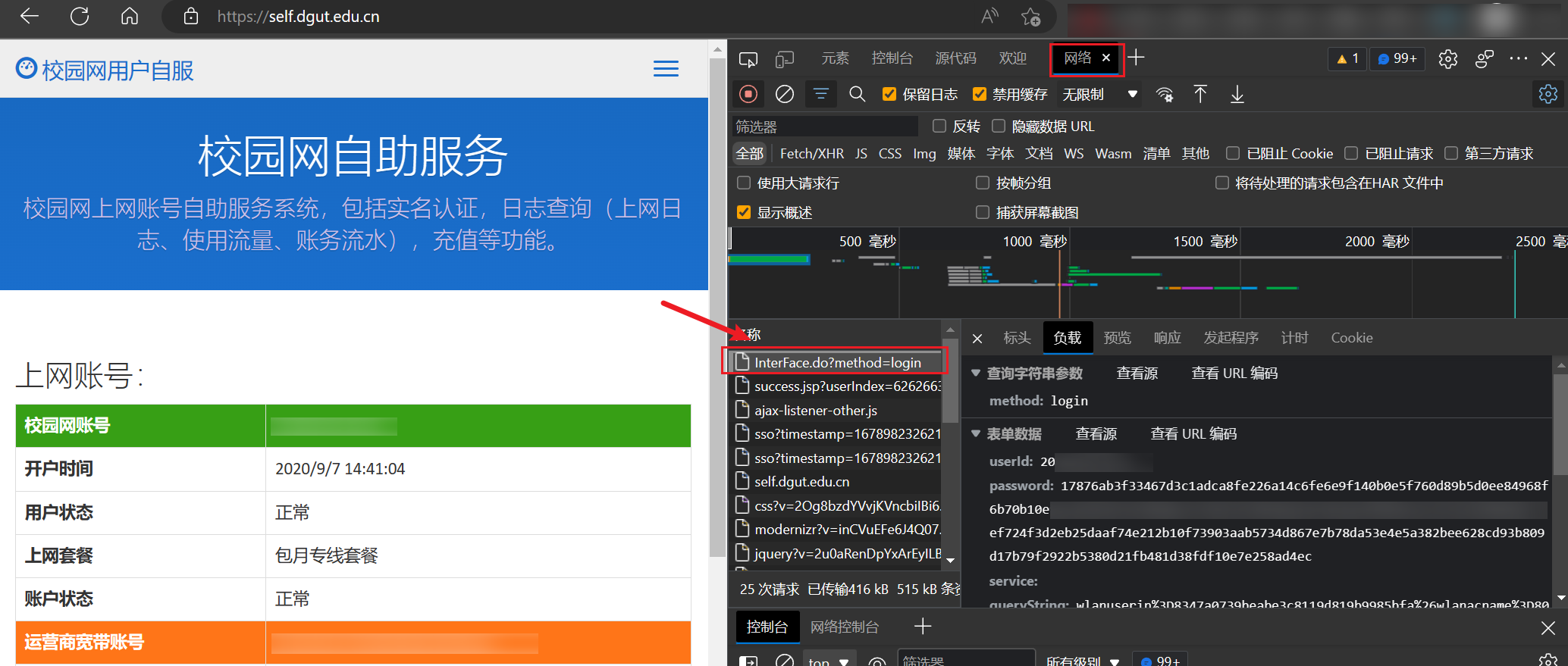Filter requests by Fetch/XHR type

pyautogui.click(x=811, y=154)
